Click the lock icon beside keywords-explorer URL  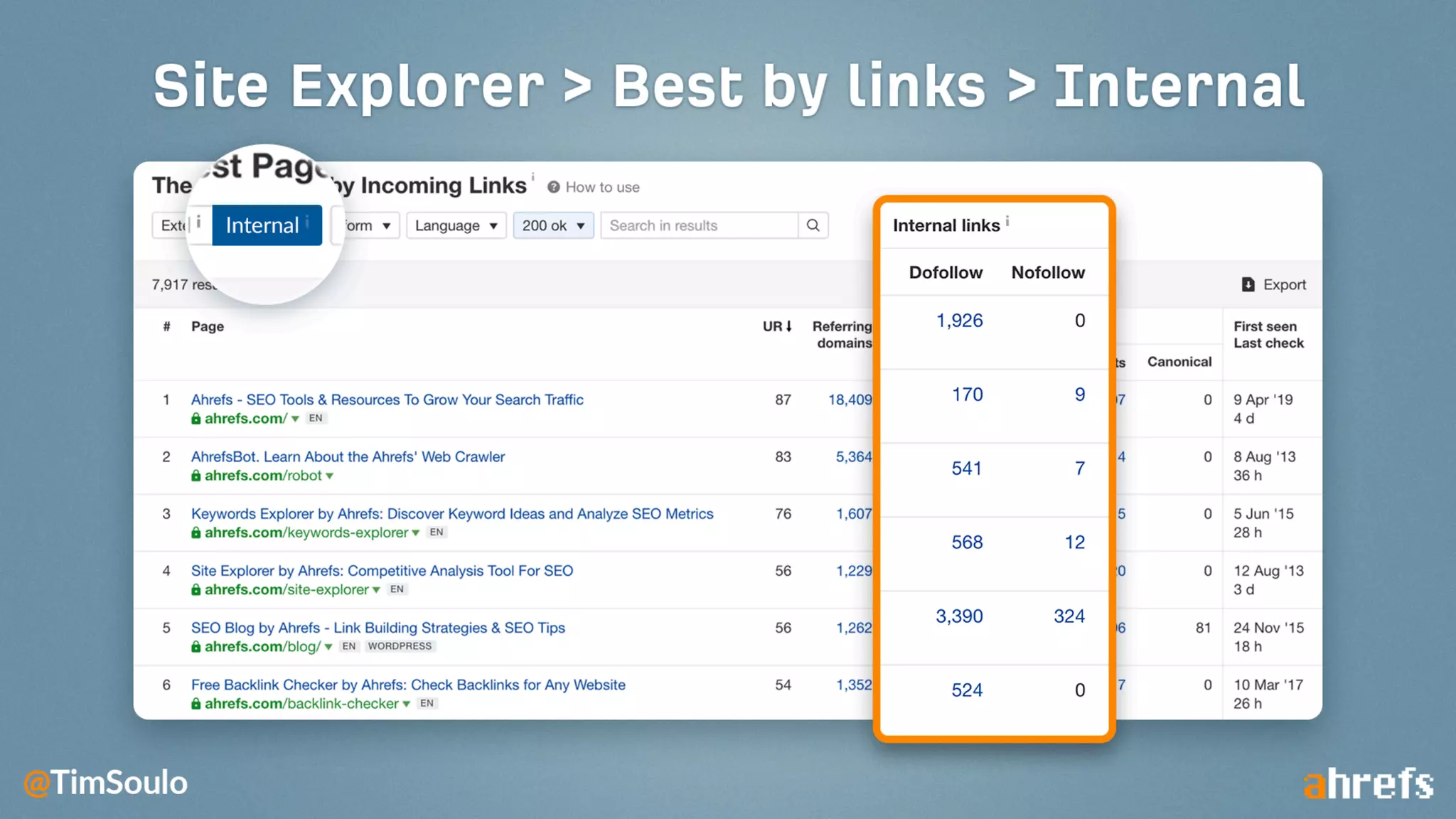point(196,532)
